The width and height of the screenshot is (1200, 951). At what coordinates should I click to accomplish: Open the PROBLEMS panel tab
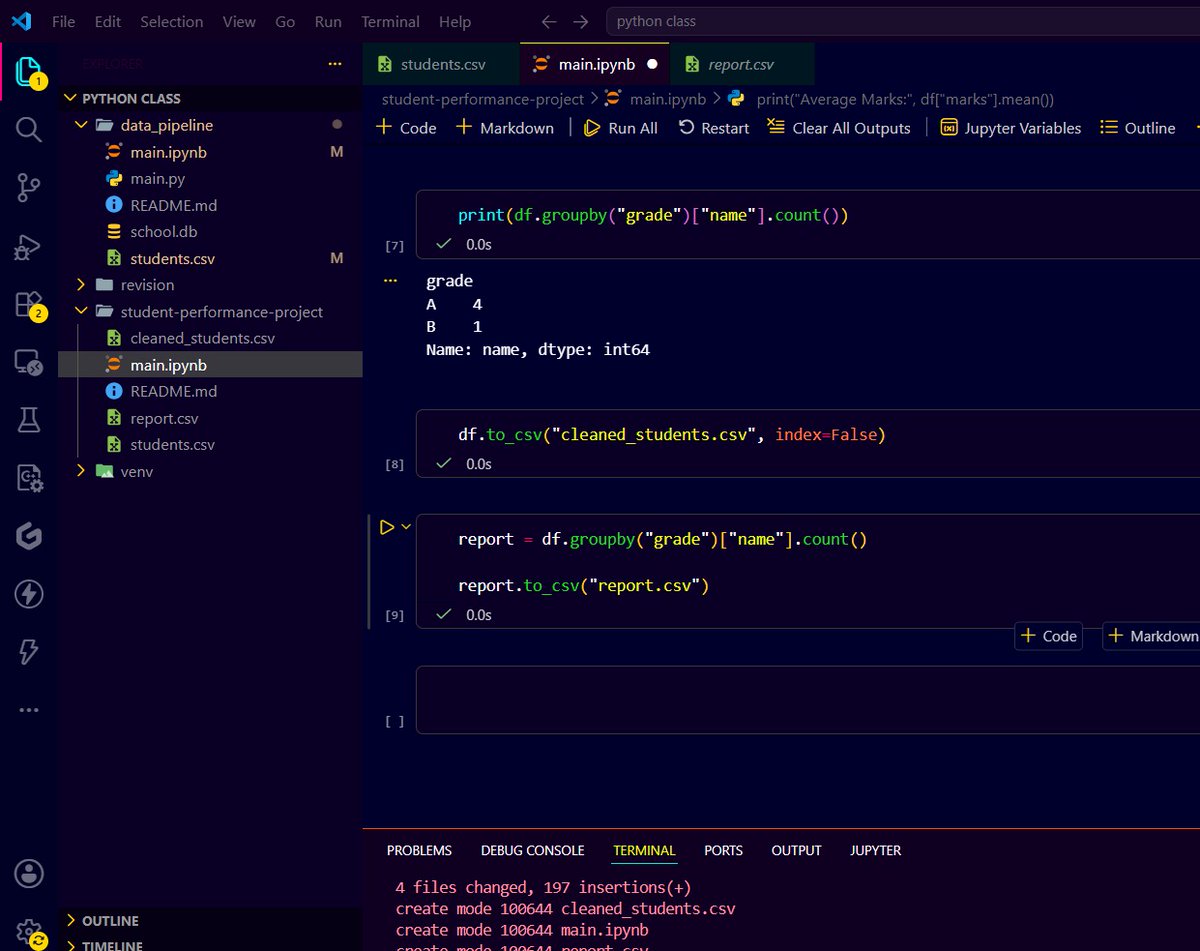point(419,850)
